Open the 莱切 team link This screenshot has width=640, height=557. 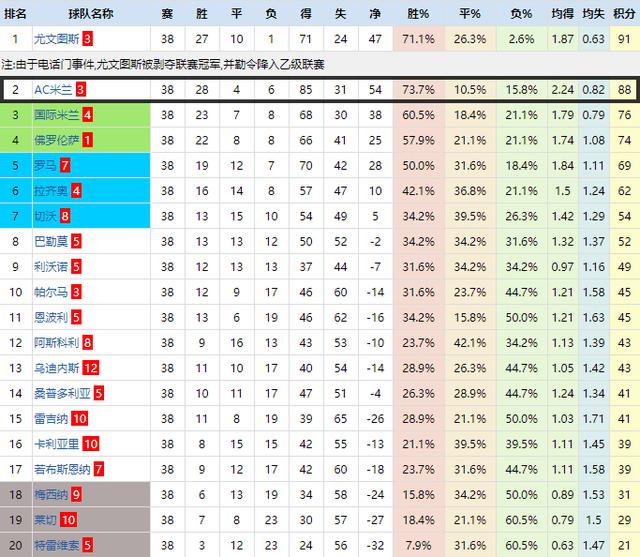(44, 520)
